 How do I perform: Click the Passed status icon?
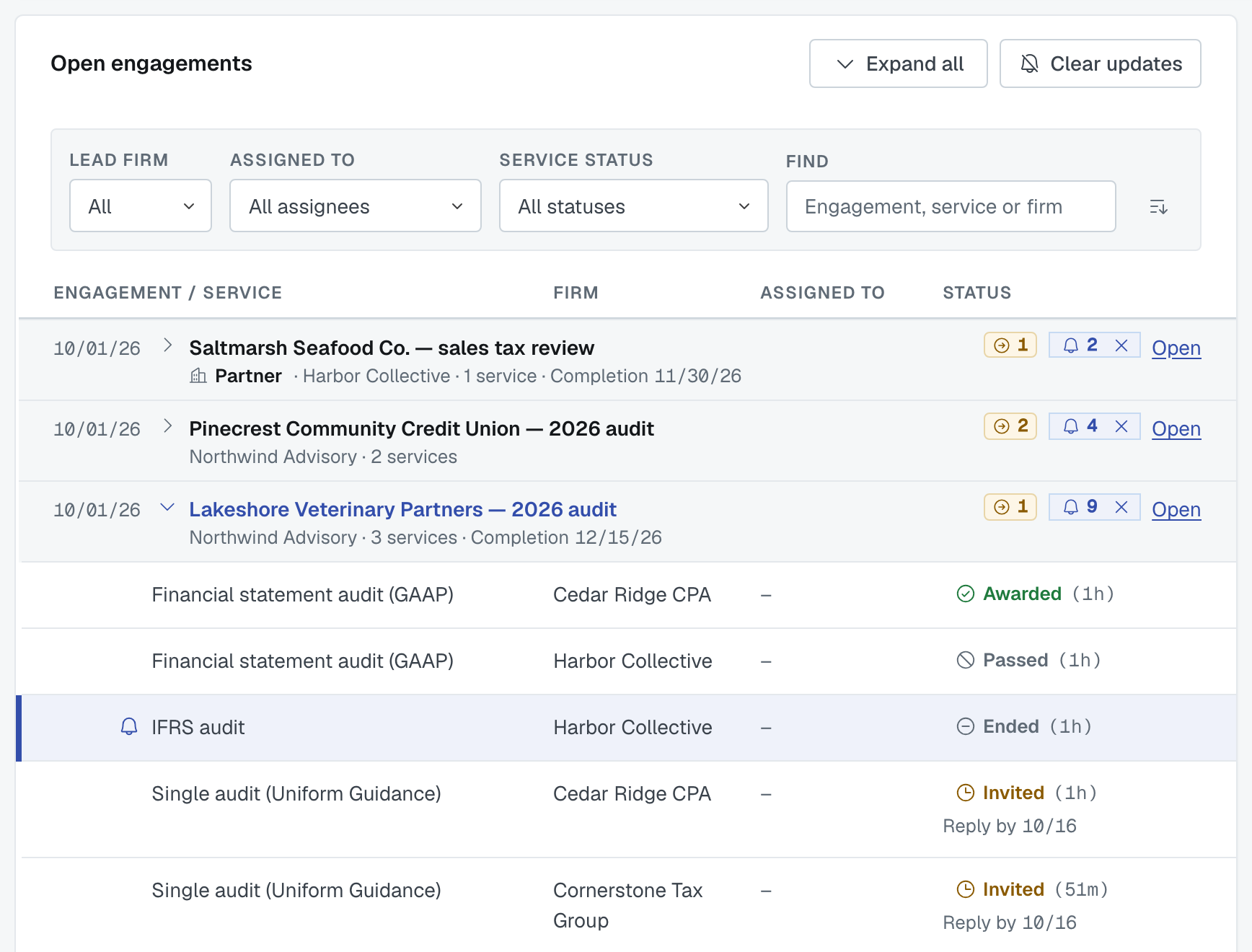pos(966,660)
